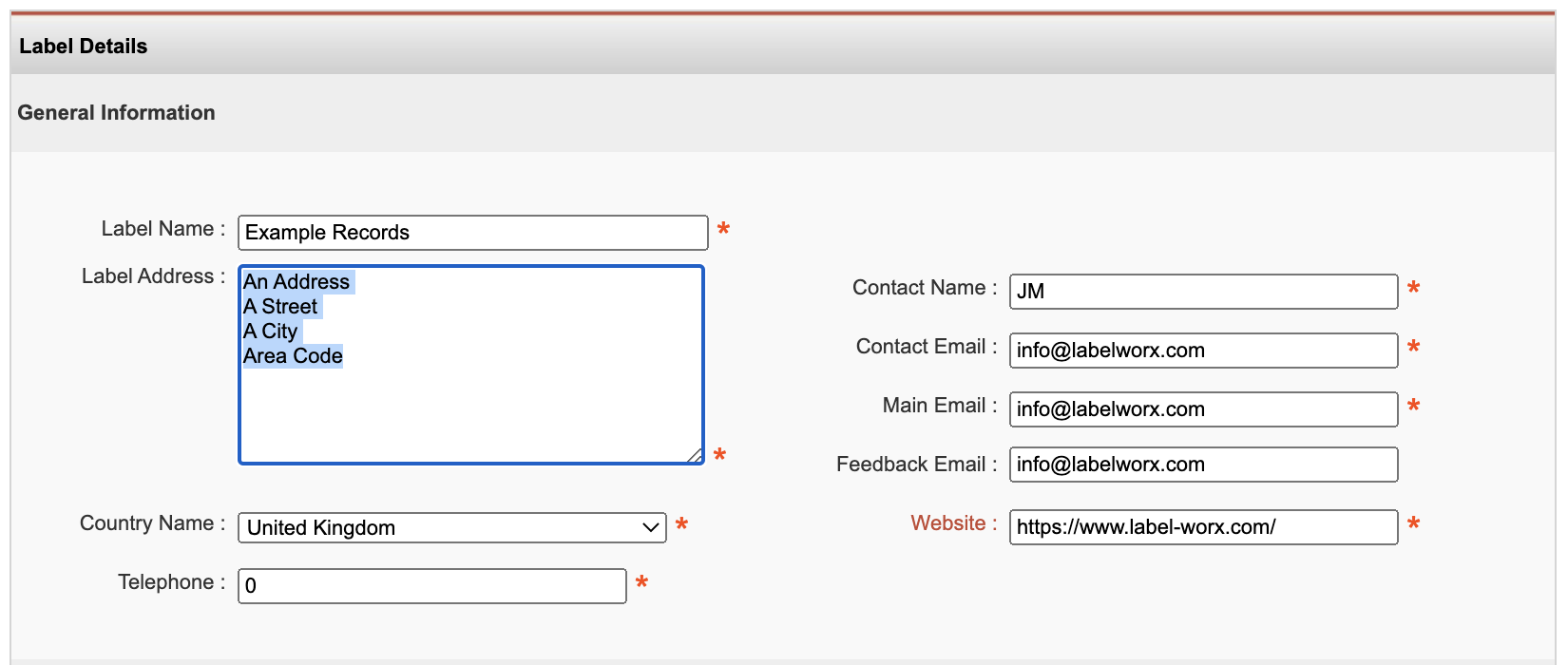1568x665 pixels.
Task: Click inside the Label Address text area
Action: pyautogui.click(x=471, y=408)
